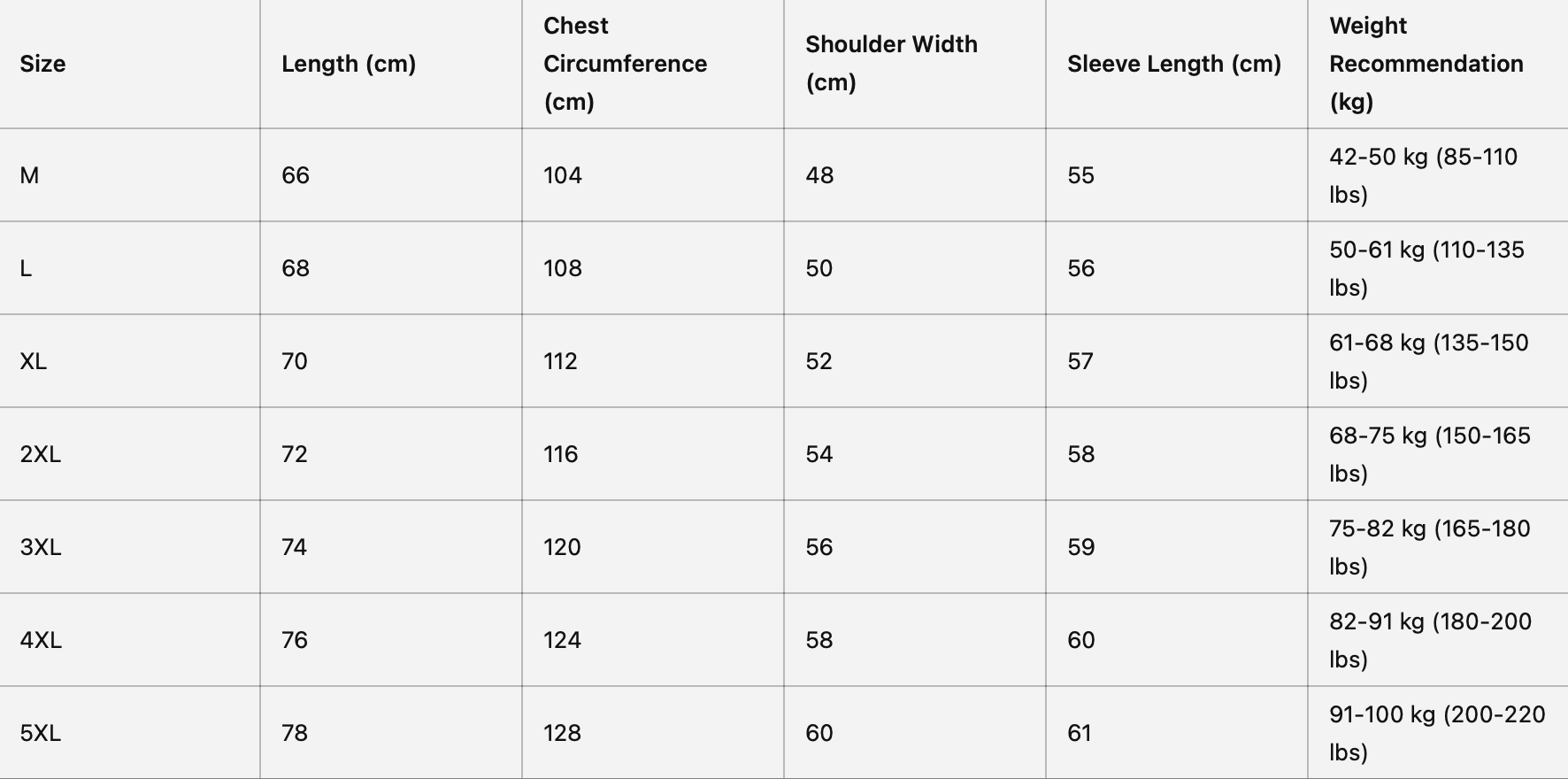This screenshot has width=1568, height=779.
Task: Click the sleeve length value 59
Action: coord(1081,547)
